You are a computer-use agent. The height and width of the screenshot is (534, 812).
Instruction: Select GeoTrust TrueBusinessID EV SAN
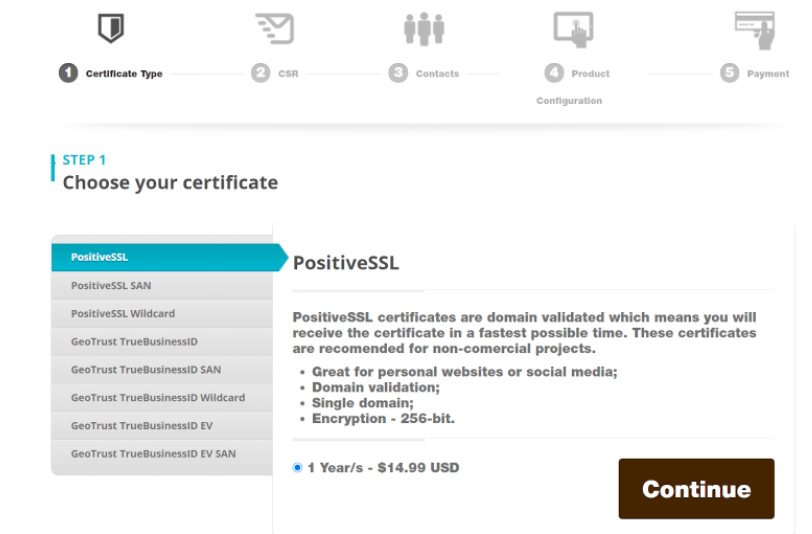coord(160,453)
